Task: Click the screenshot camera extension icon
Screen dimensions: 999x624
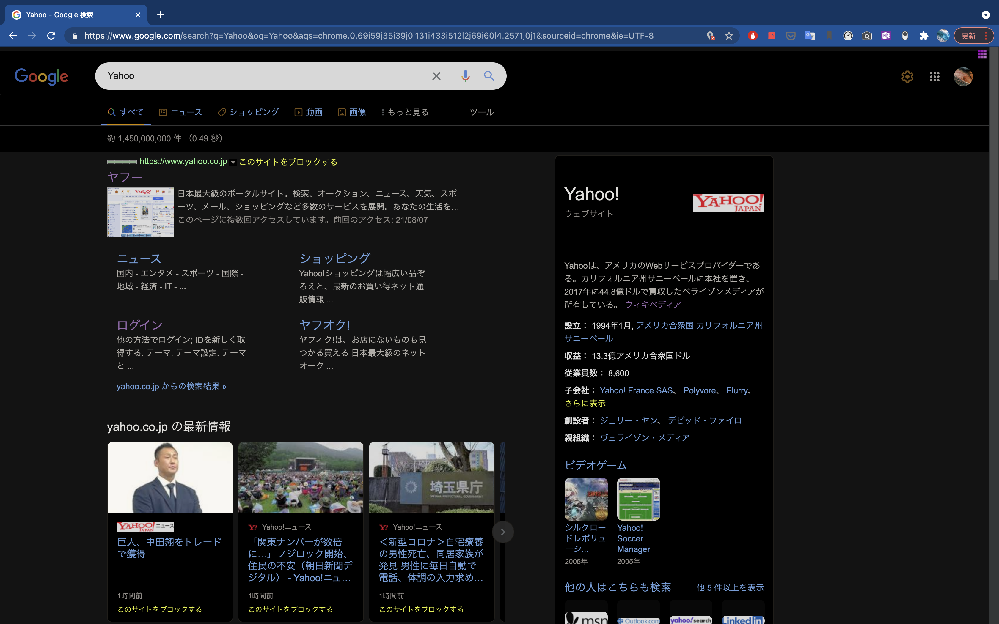Action: pos(866,36)
